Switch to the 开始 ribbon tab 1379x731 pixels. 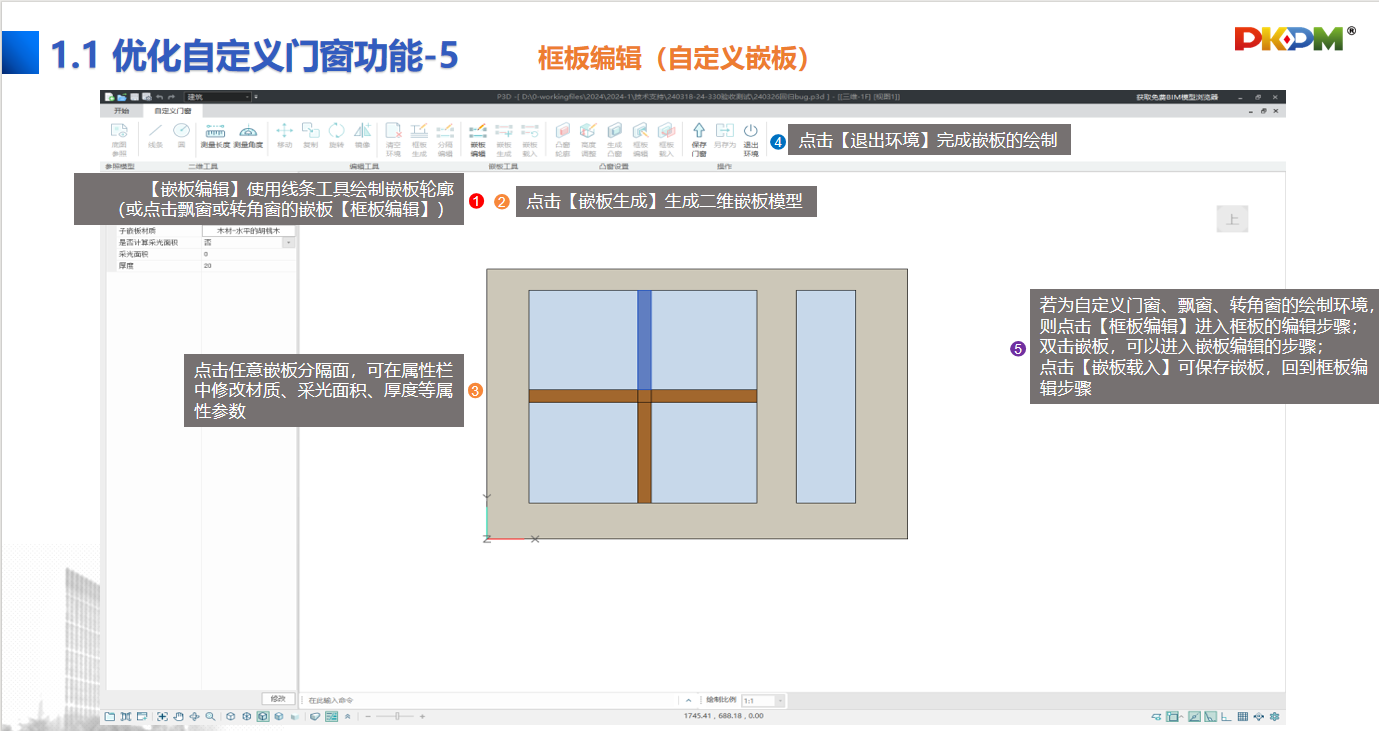[x=122, y=110]
